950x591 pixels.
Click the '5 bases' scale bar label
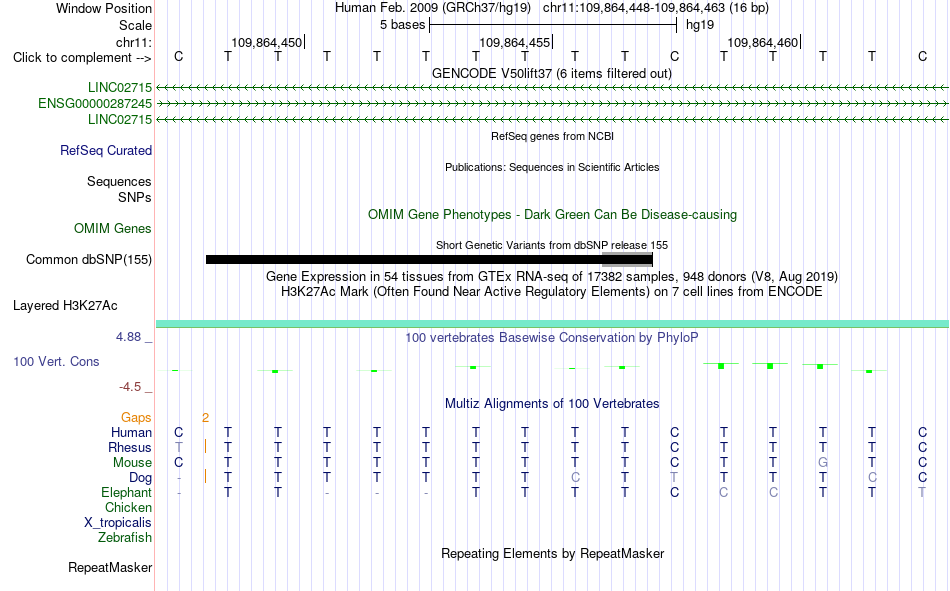pos(402,25)
